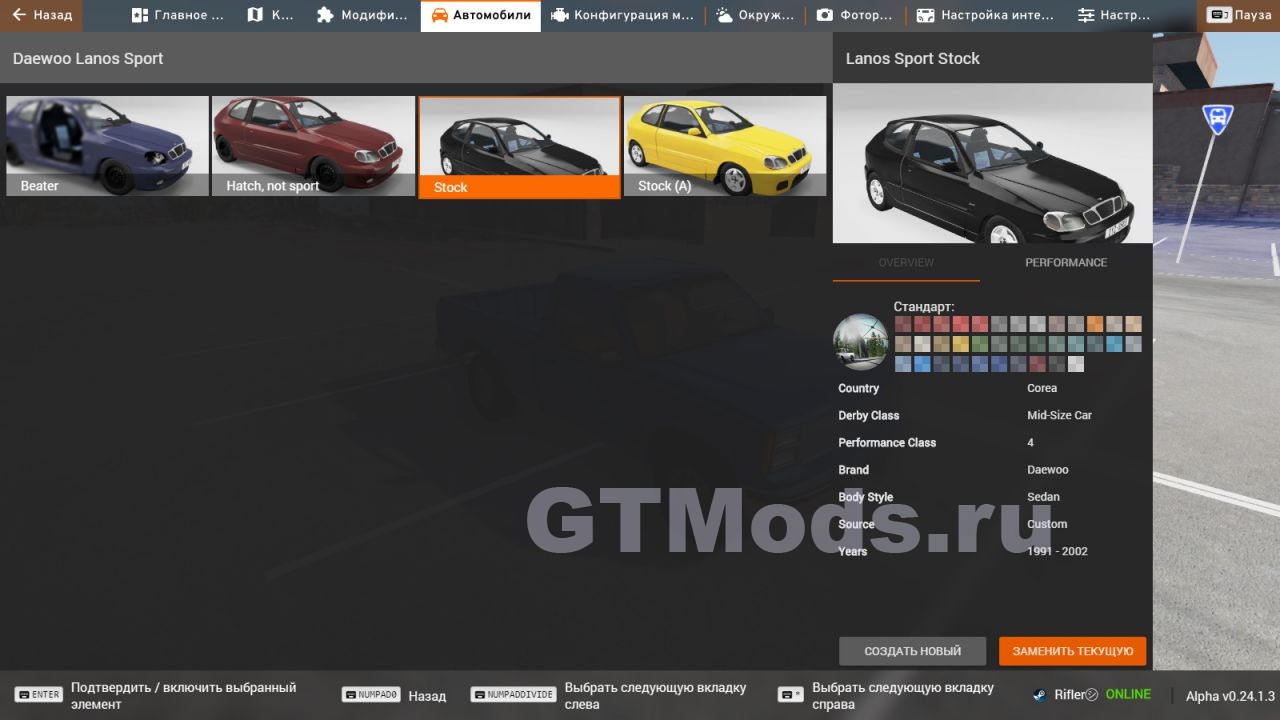1280x720 pixels.
Task: Click the ONLINE status indicator
Action: click(1128, 694)
